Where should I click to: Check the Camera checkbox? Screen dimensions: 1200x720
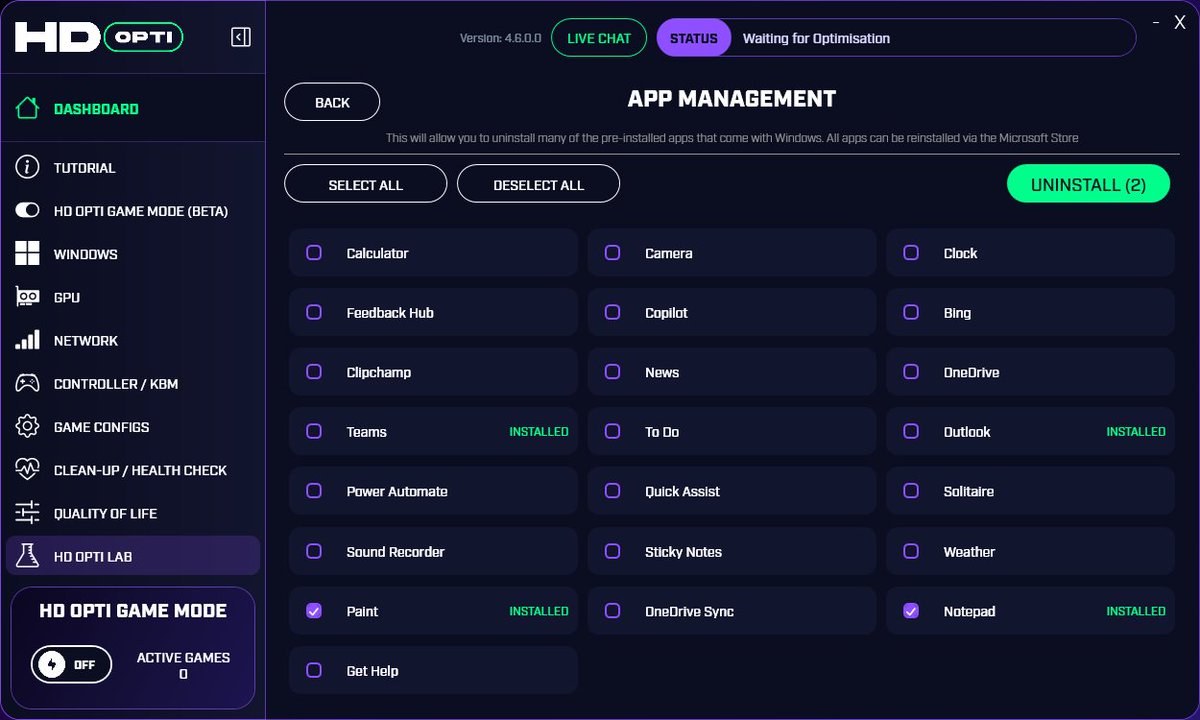pyautogui.click(x=613, y=253)
